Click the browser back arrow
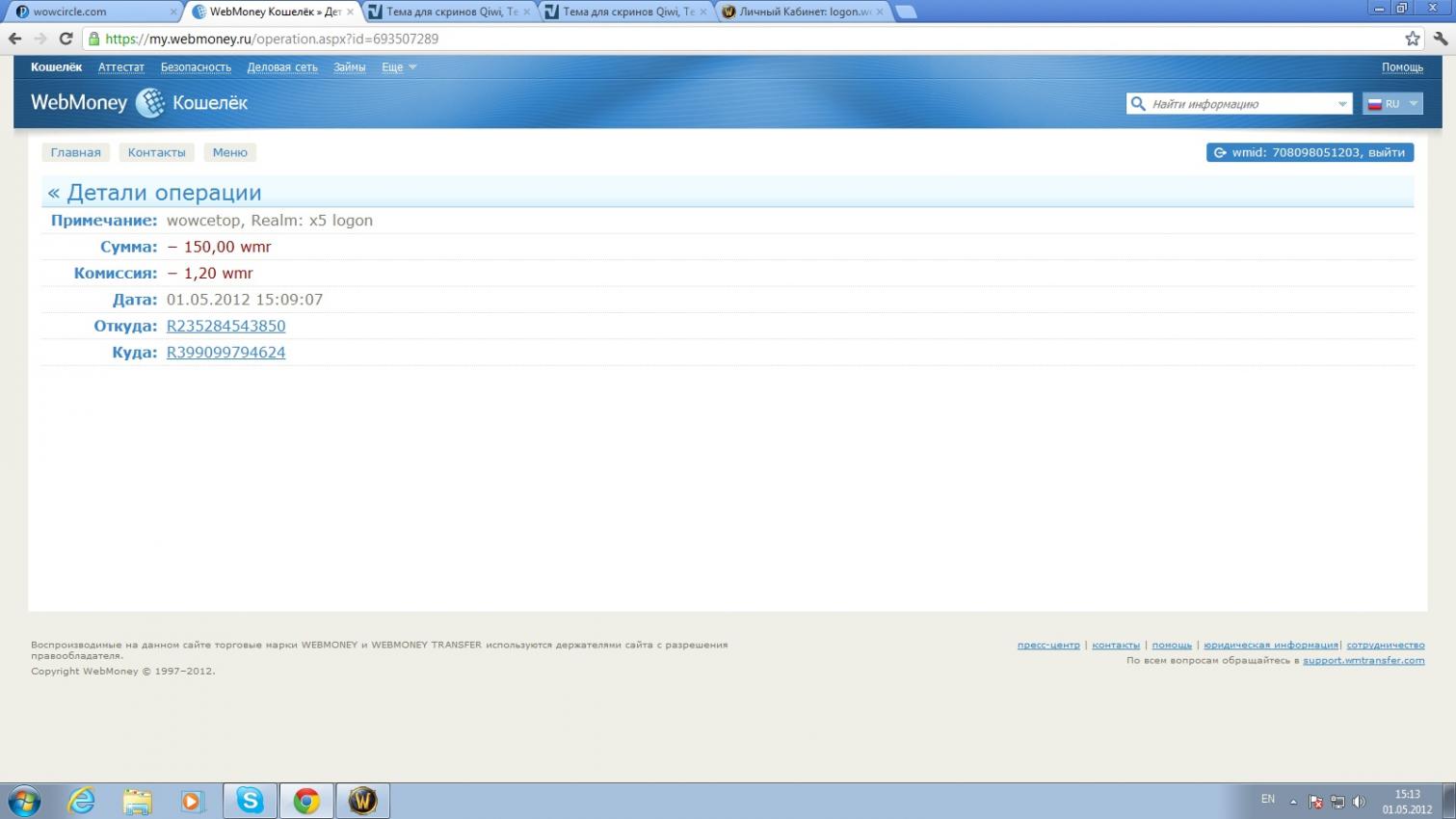This screenshot has height=819, width=1456. [14, 39]
